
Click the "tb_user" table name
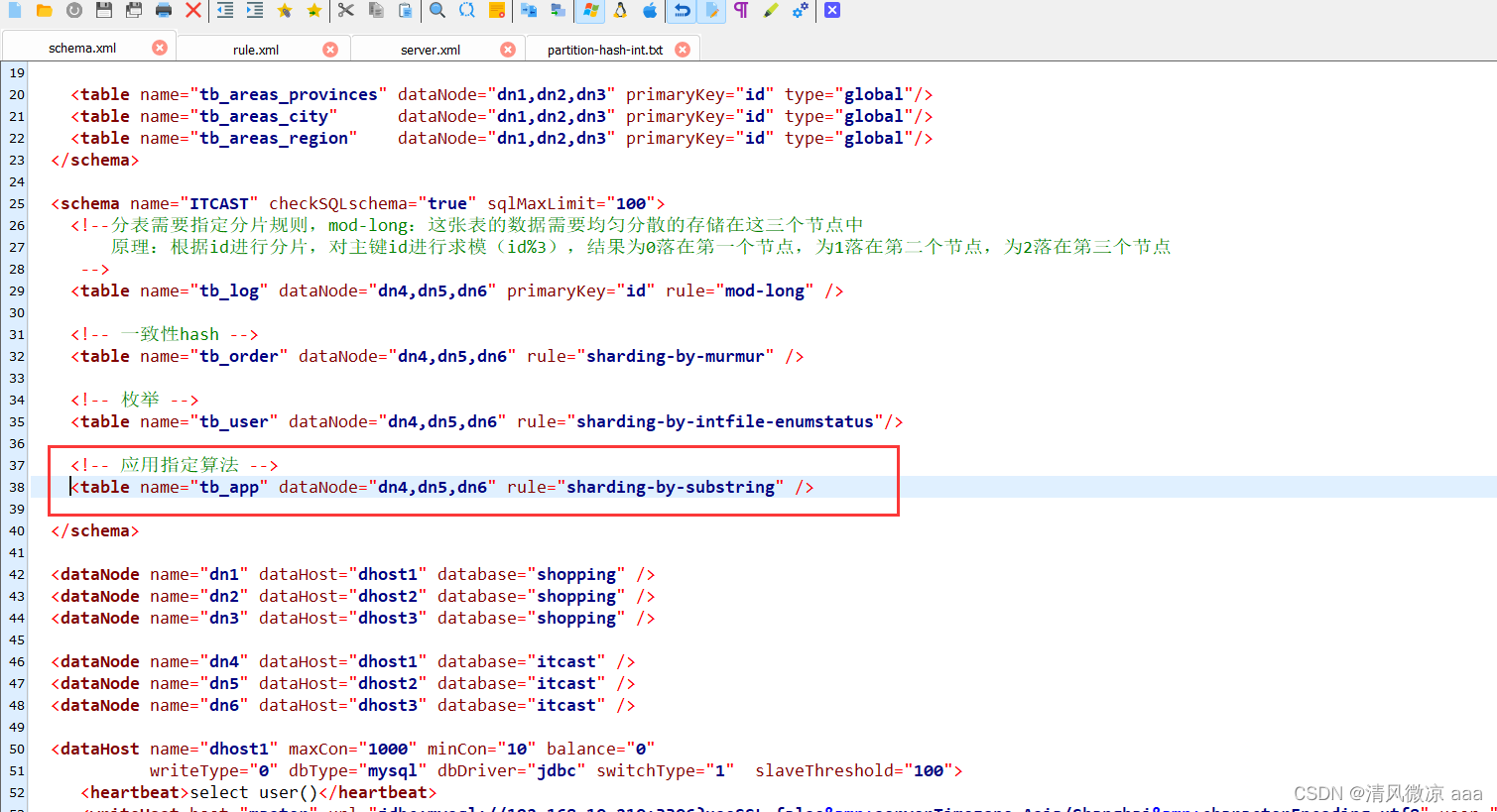(234, 421)
